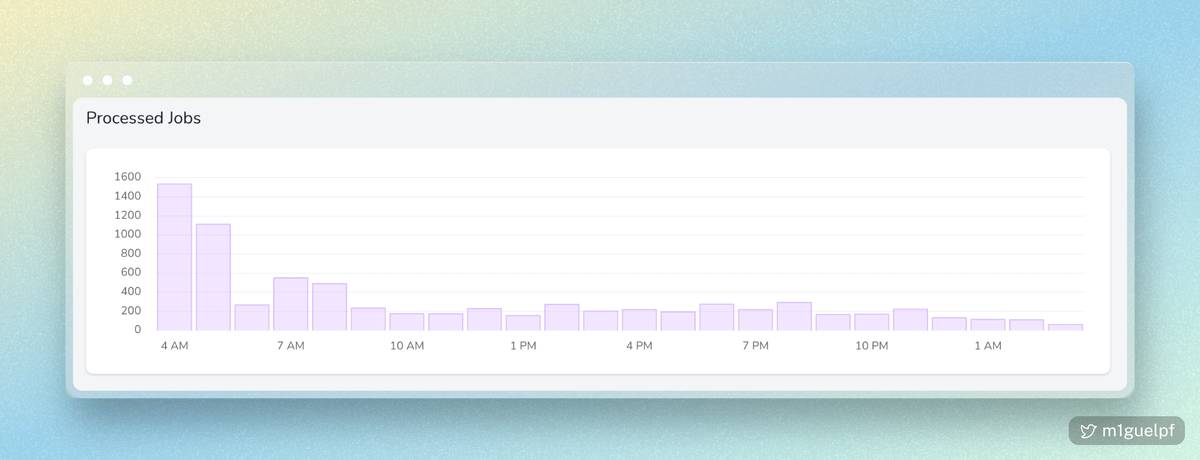This screenshot has width=1200, height=460.
Task: Select the tallest bar above 4 AM
Action: point(174,257)
